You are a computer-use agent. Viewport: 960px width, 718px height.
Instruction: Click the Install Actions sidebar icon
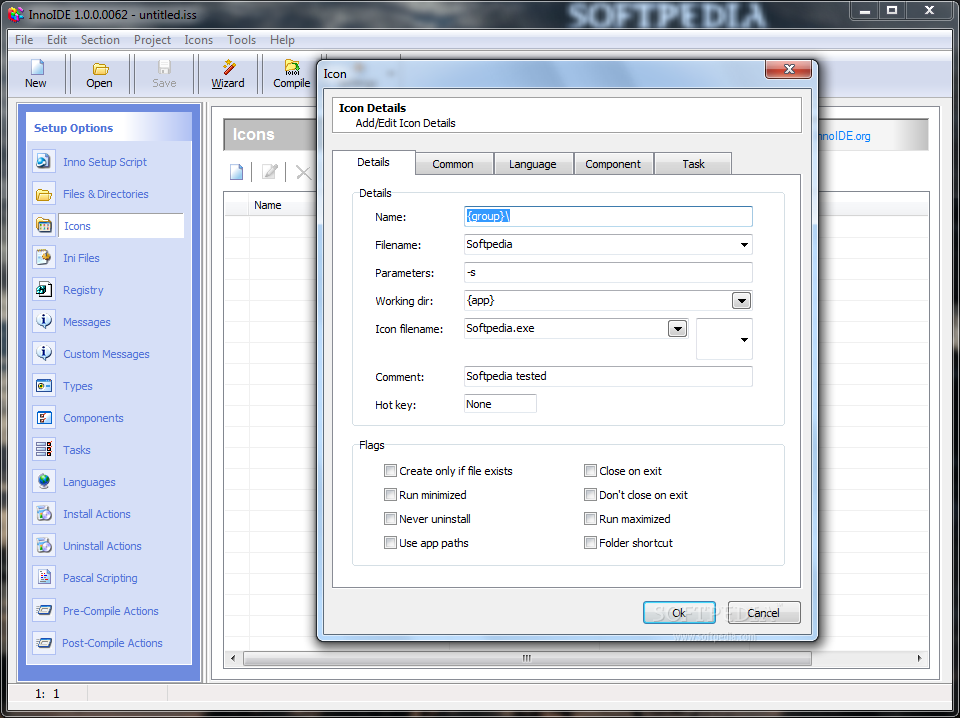[x=43, y=514]
